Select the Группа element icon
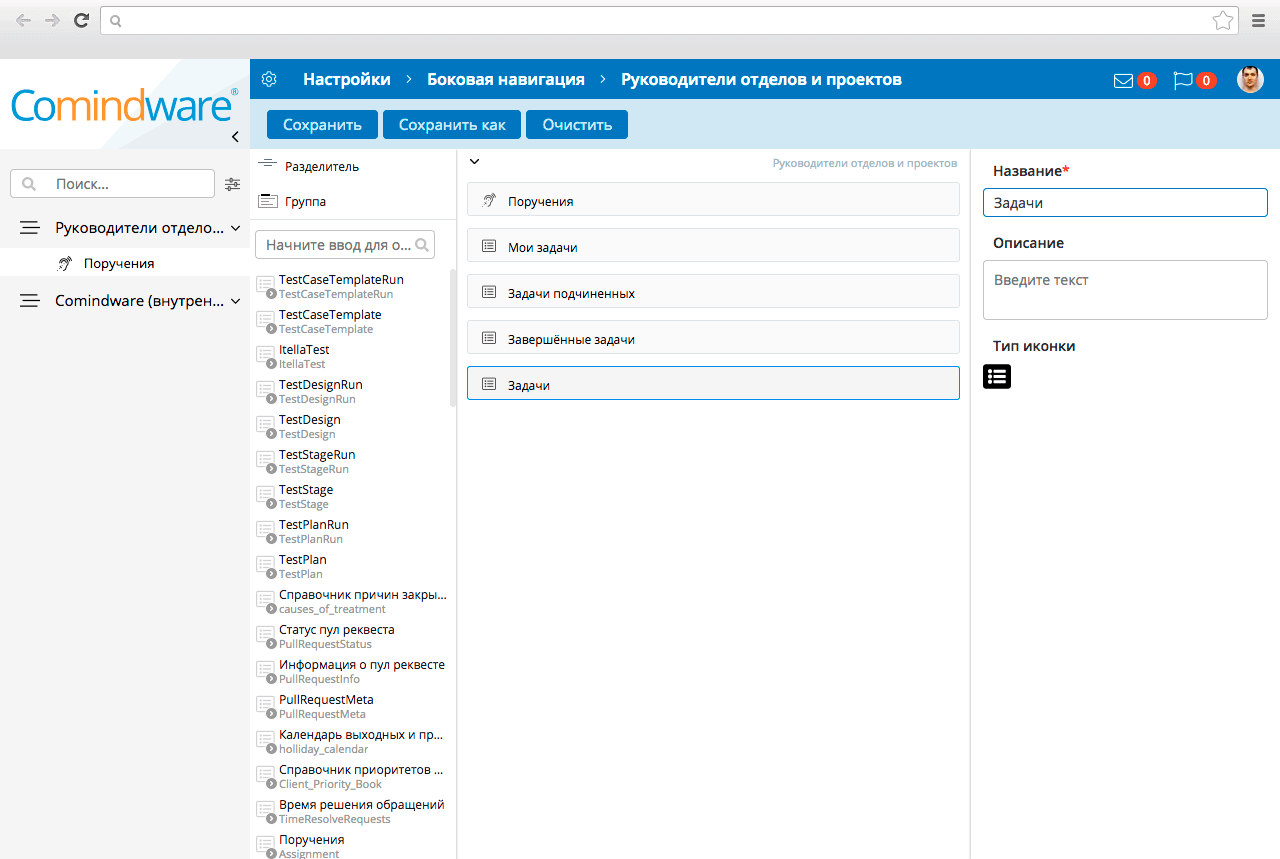The image size is (1280, 859). tap(268, 201)
